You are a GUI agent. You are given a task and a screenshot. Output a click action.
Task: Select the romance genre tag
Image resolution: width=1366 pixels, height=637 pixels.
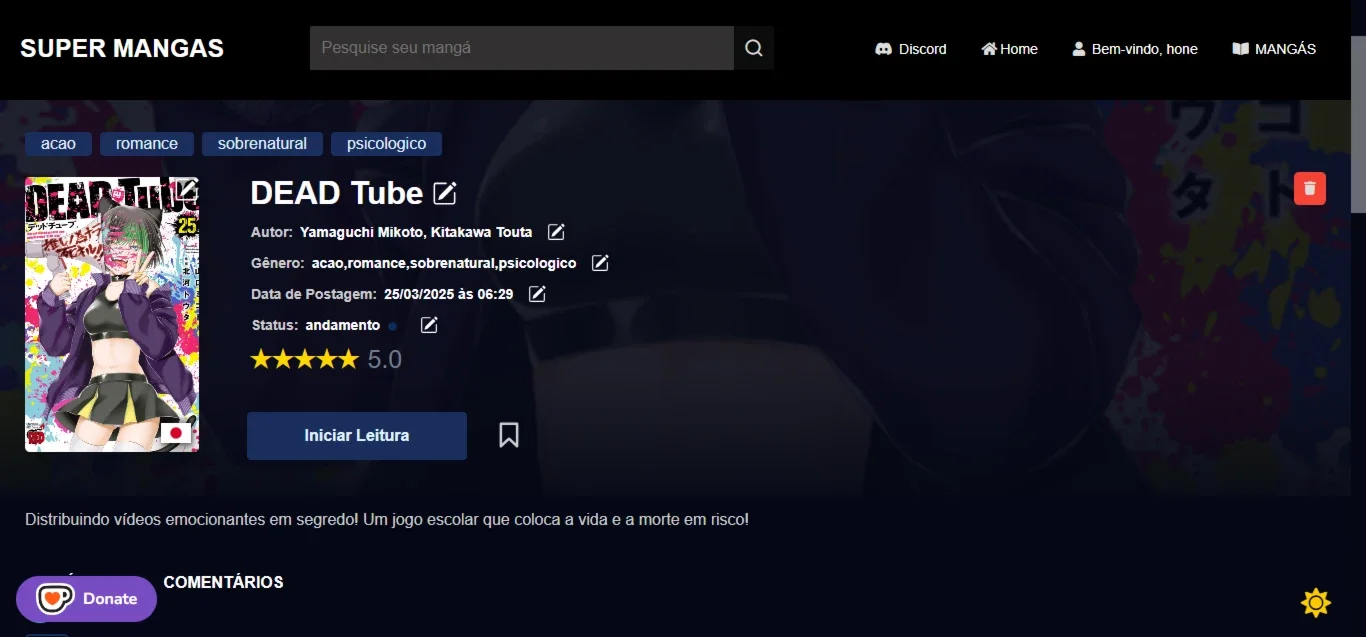(x=147, y=144)
